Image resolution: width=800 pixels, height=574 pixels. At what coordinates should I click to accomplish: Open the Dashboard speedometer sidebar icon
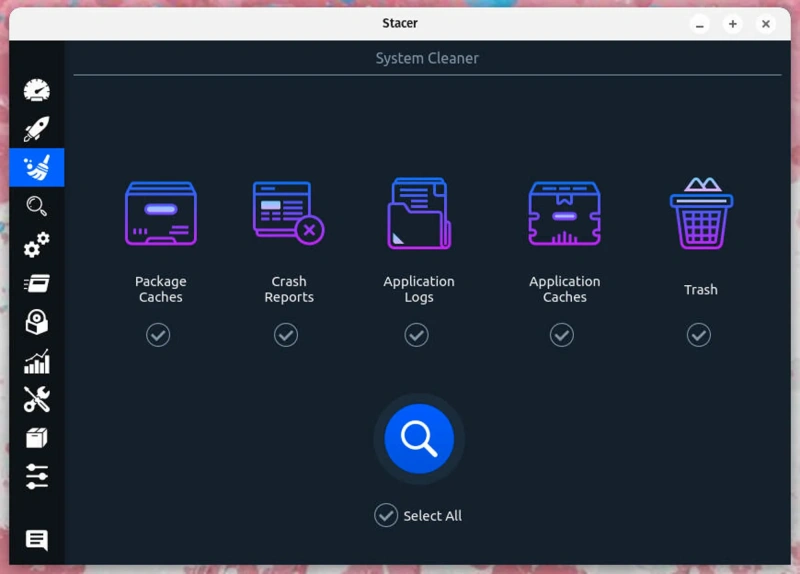tap(37, 90)
